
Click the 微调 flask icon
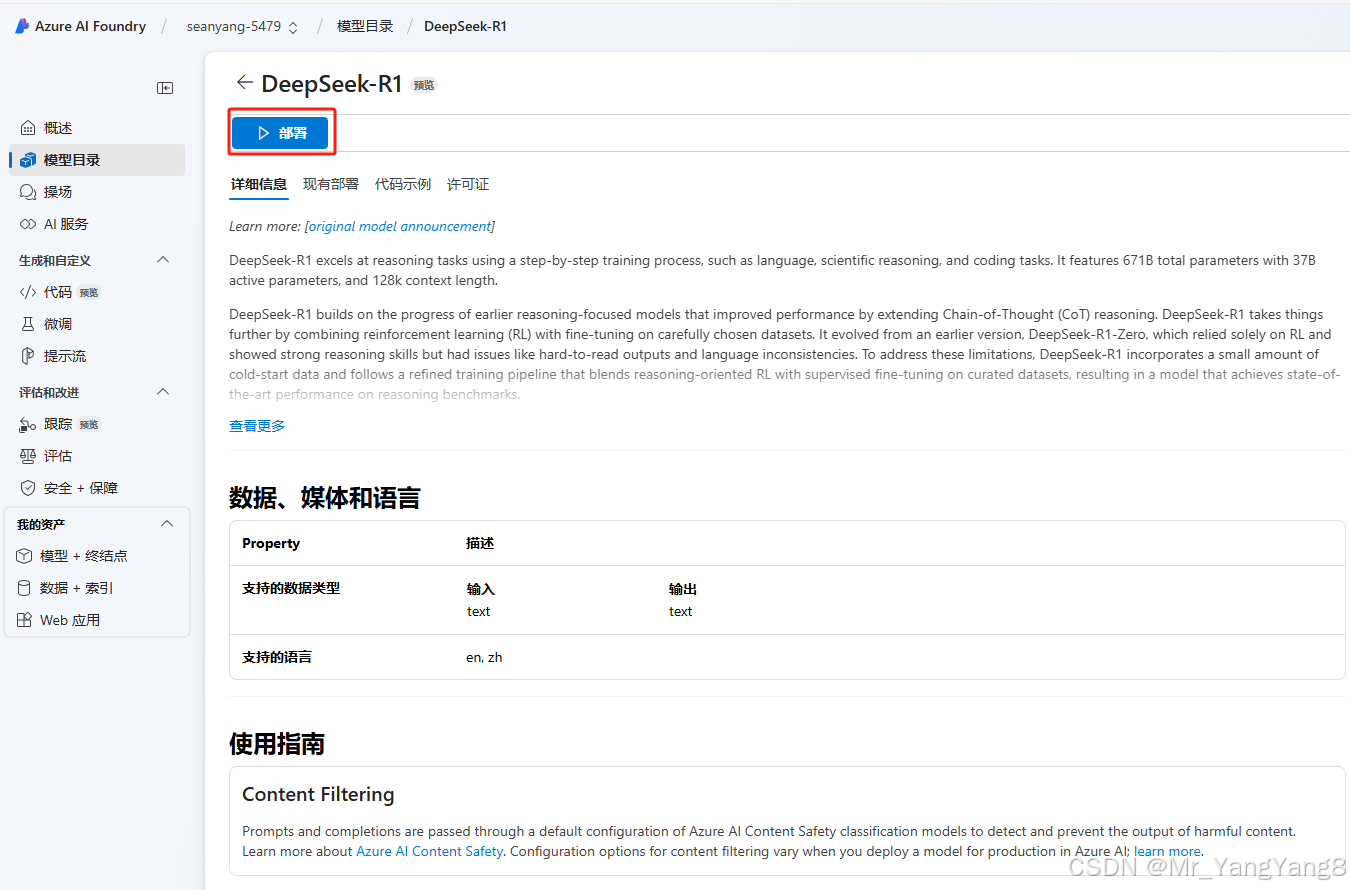pos(28,324)
